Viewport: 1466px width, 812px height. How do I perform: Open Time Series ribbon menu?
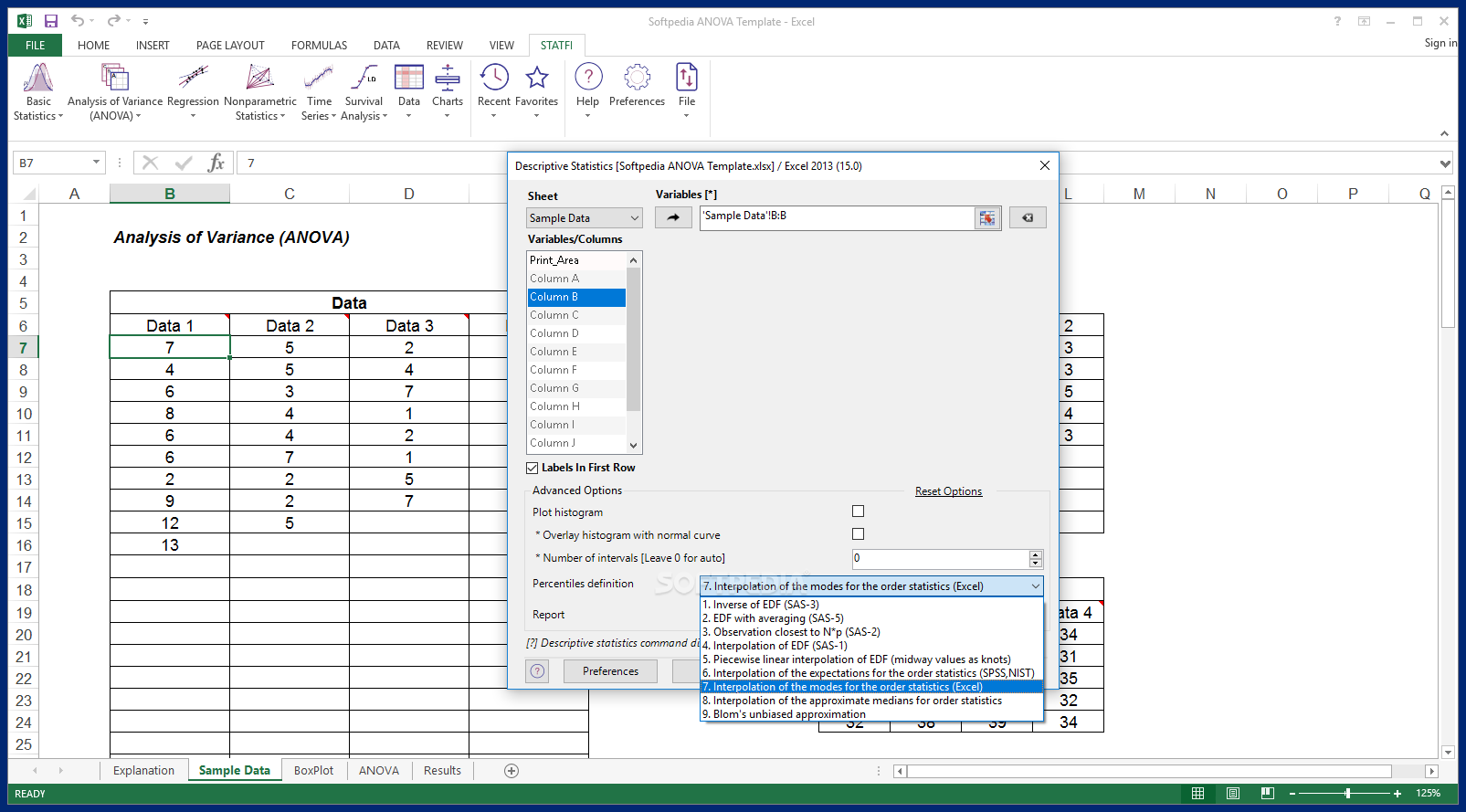click(x=319, y=91)
